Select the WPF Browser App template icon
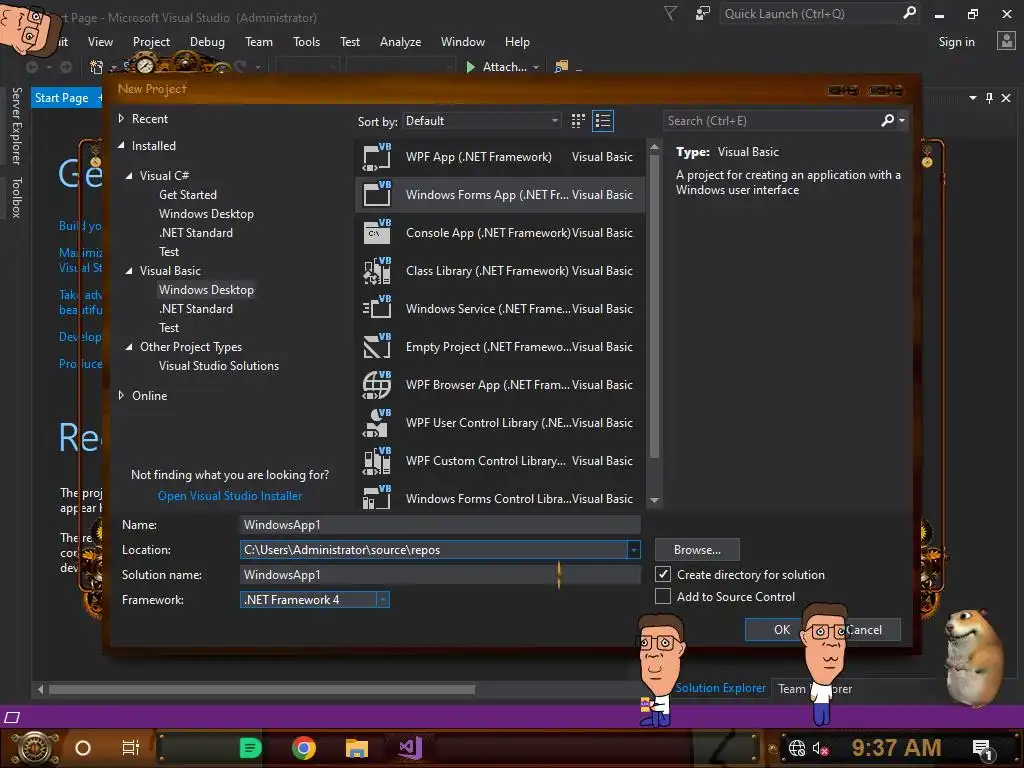This screenshot has width=1024, height=768. coord(377,385)
